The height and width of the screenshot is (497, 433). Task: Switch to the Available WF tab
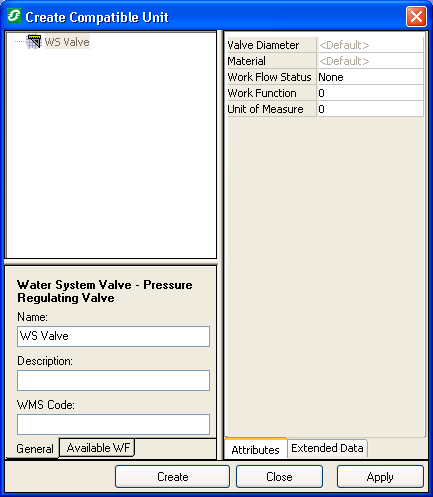point(97,448)
